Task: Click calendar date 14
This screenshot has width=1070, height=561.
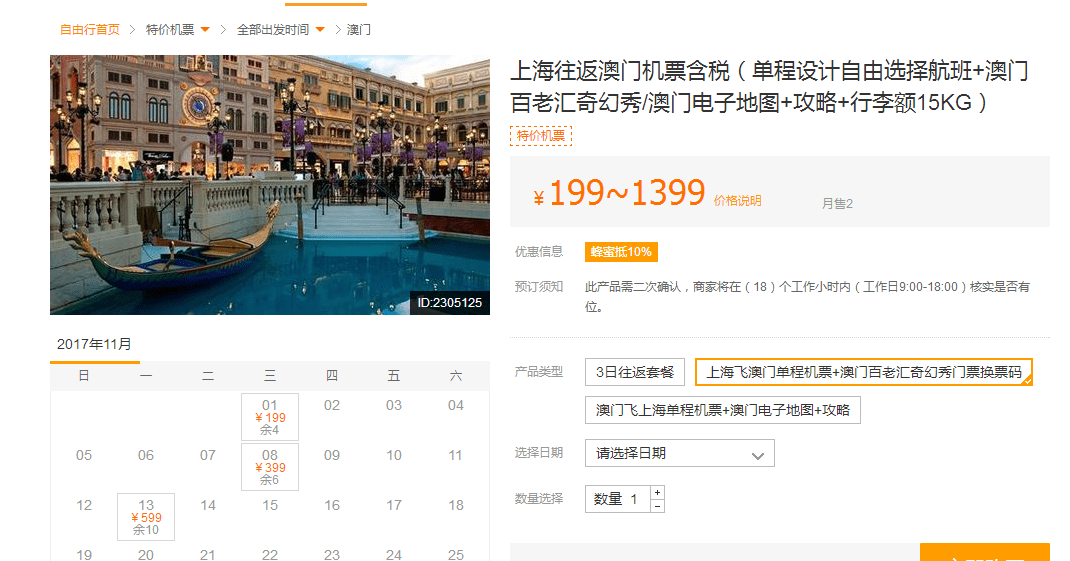Action: point(208,505)
